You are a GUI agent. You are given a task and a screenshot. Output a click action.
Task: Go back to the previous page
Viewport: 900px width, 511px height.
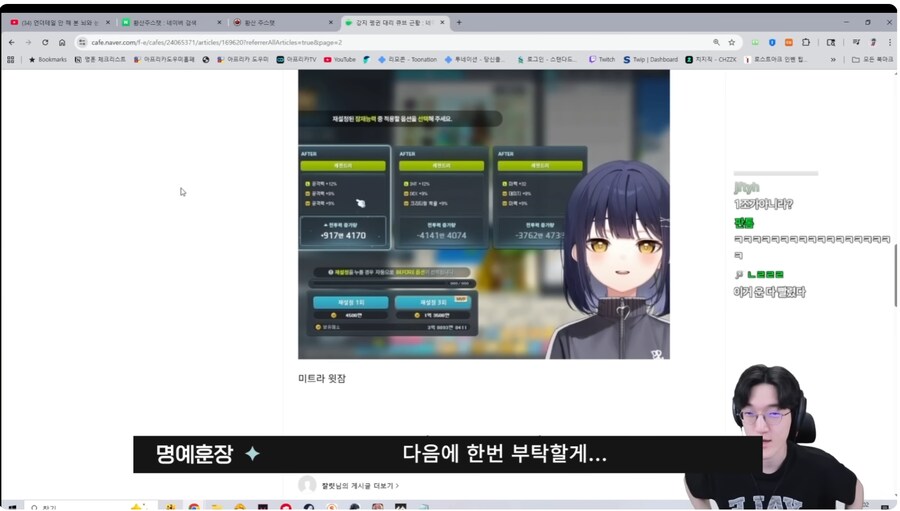coord(11,42)
